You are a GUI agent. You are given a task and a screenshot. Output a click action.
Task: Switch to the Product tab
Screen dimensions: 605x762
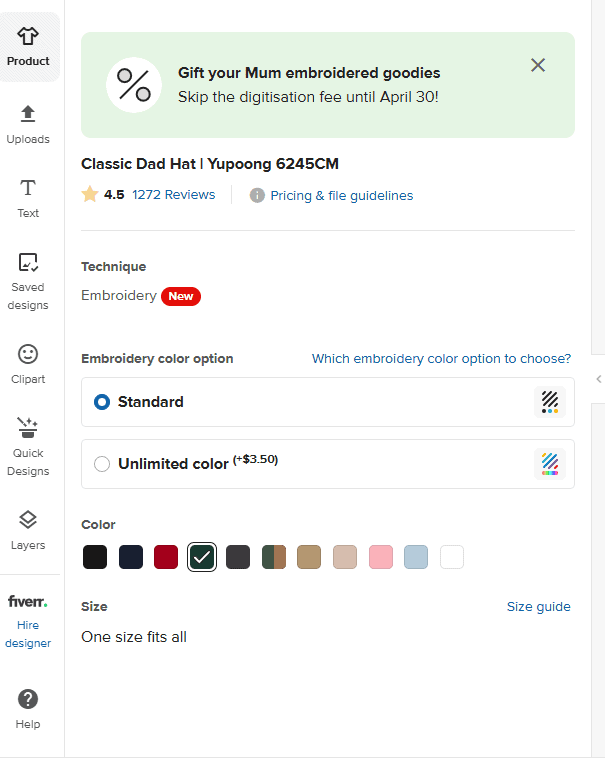click(x=28, y=47)
